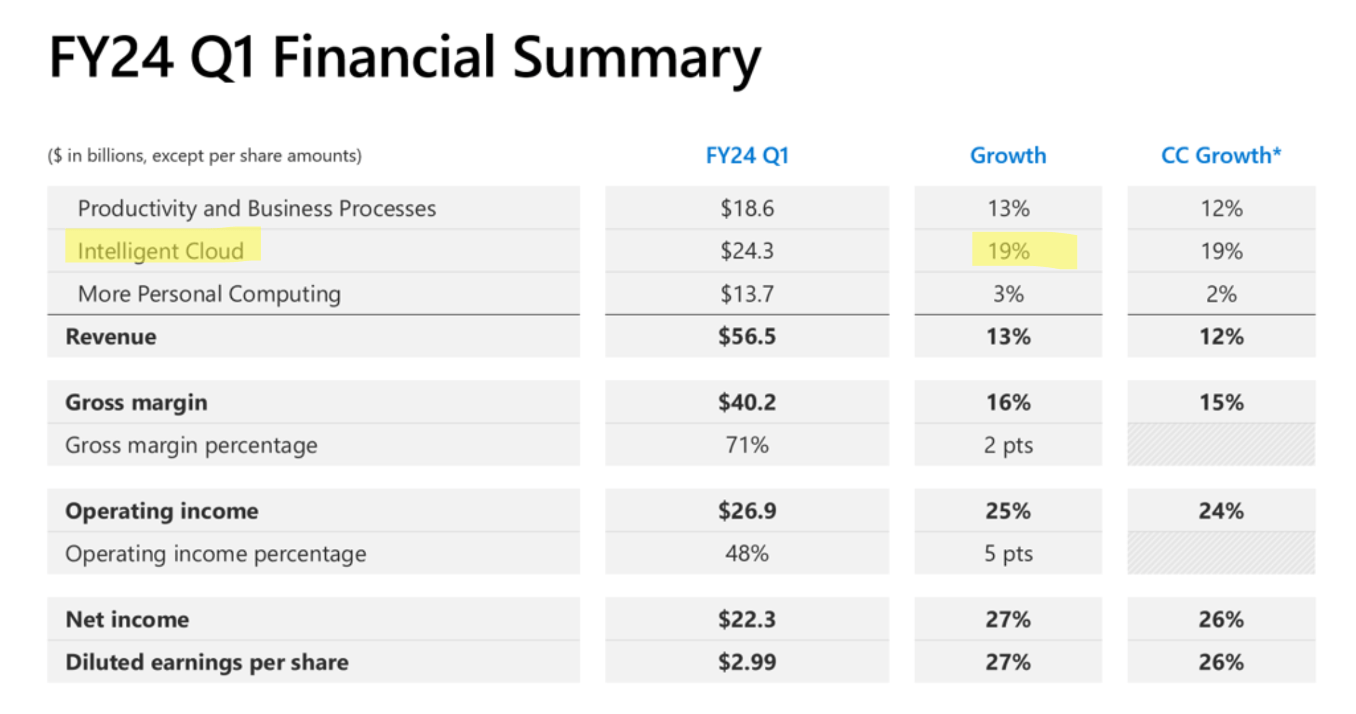
Task: Select the highlighted Intelligent Cloud label
Action: coord(161,251)
